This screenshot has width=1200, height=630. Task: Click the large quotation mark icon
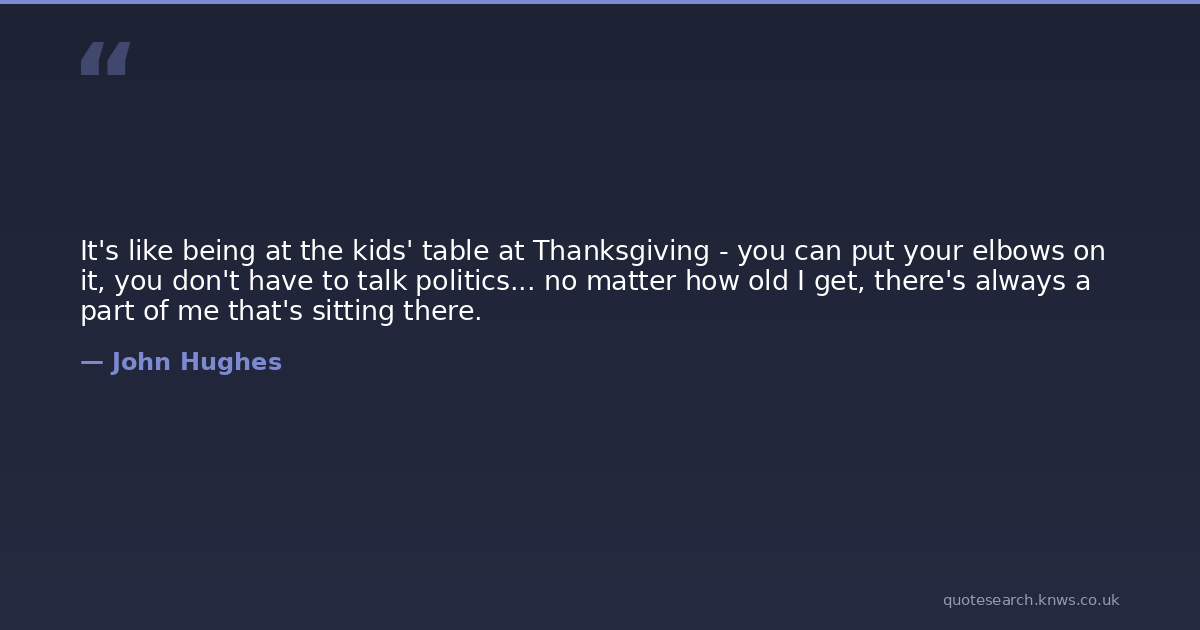105,58
